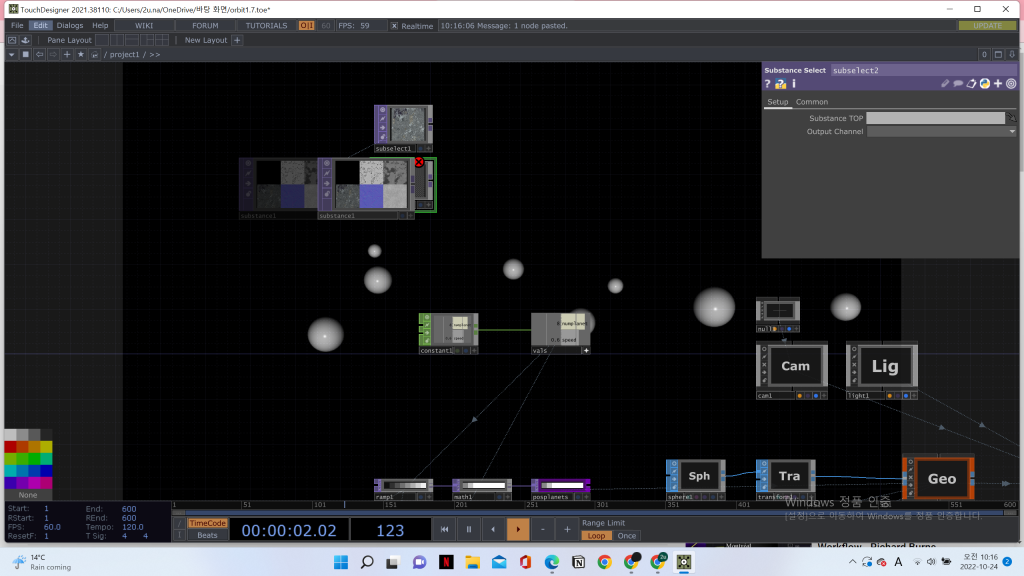Open the comment bubble icon
This screenshot has height=576, width=1024.
(x=958, y=84)
